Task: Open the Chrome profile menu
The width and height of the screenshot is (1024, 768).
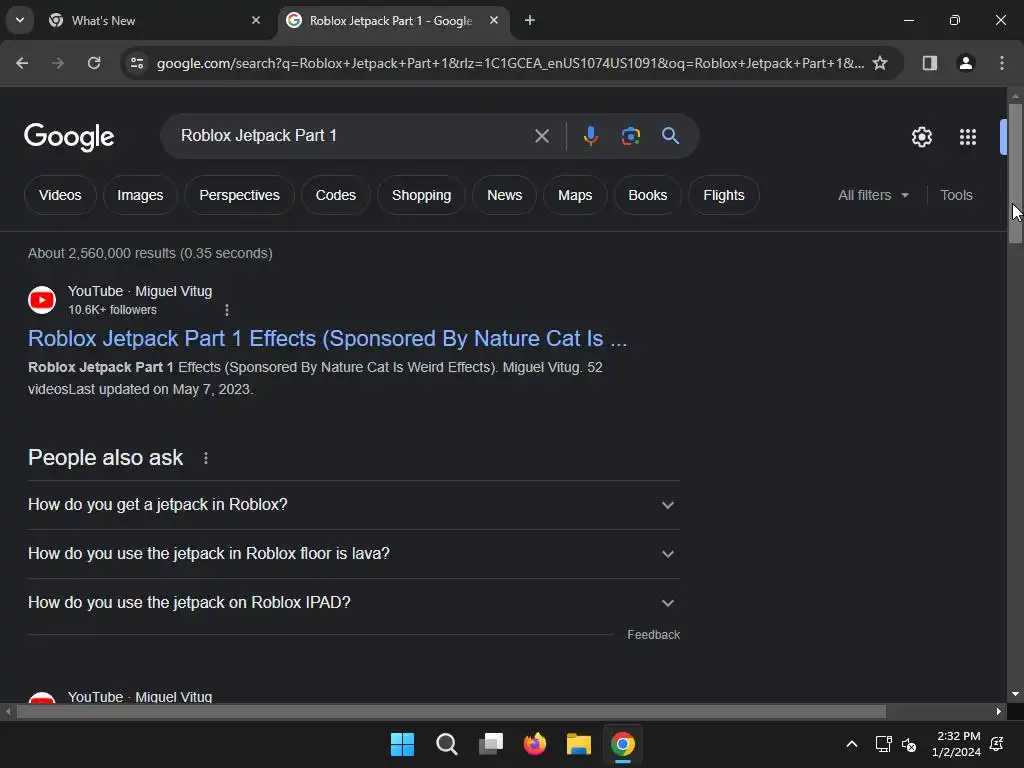Action: 966,63
